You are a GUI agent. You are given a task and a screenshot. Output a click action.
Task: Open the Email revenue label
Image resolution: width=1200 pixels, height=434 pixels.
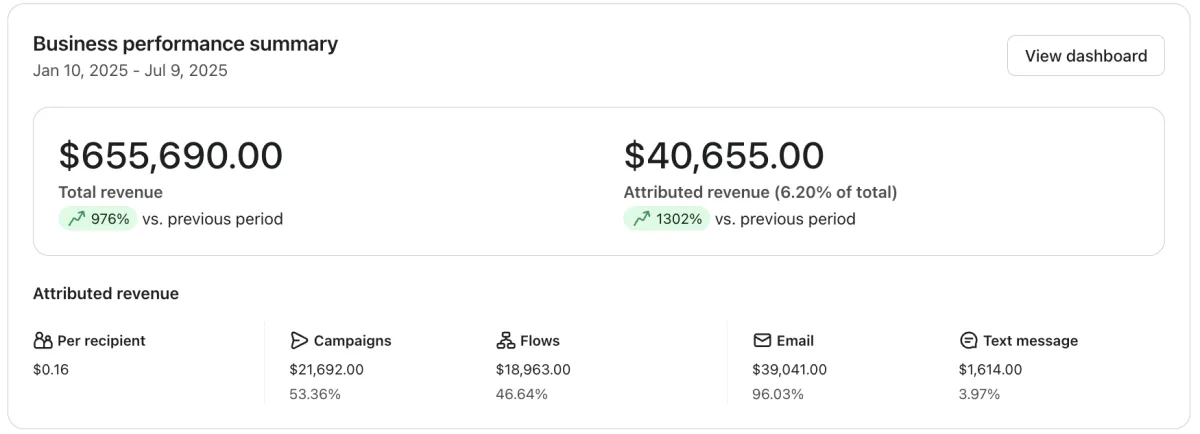pyautogui.click(x=795, y=341)
